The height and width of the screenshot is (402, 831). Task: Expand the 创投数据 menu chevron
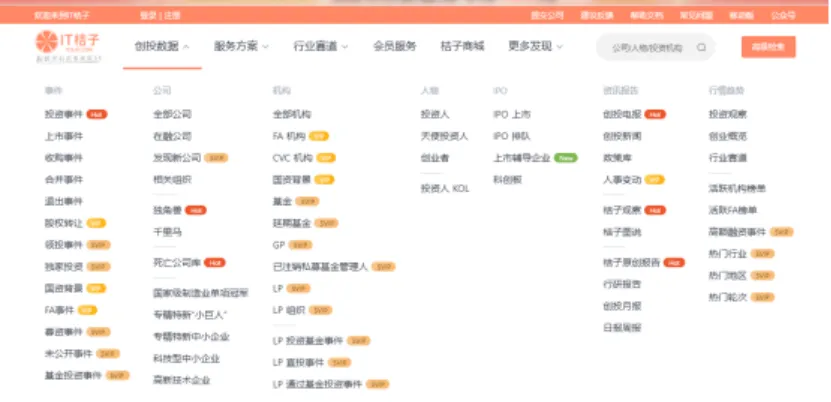pos(186,47)
